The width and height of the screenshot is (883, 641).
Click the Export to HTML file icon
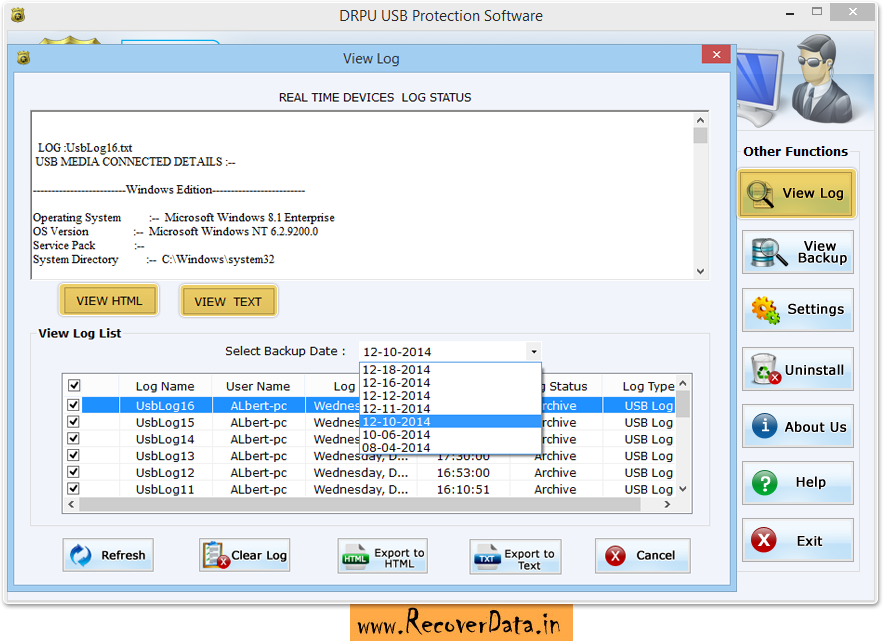click(355, 555)
